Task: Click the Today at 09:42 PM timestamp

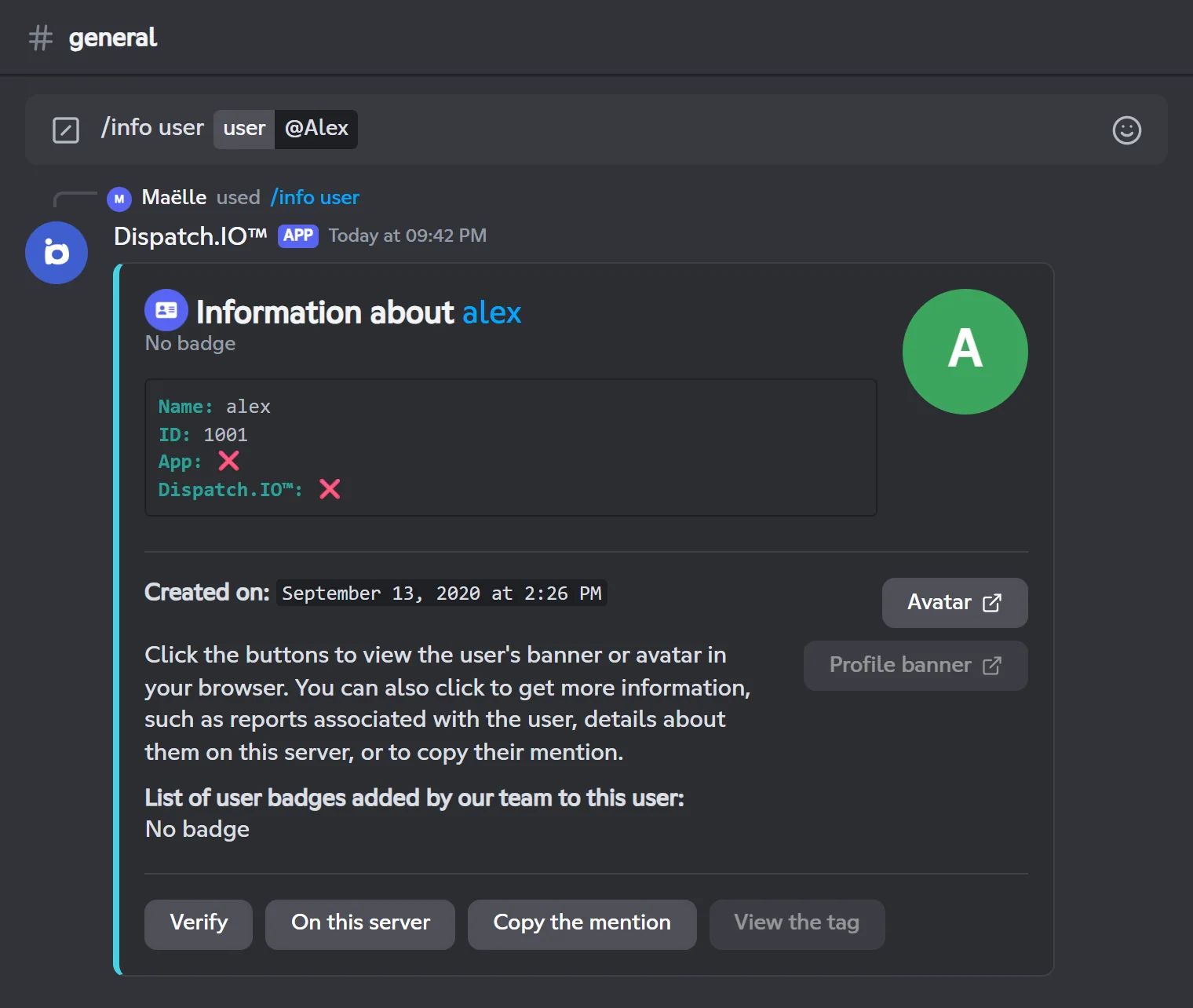Action: pos(407,236)
